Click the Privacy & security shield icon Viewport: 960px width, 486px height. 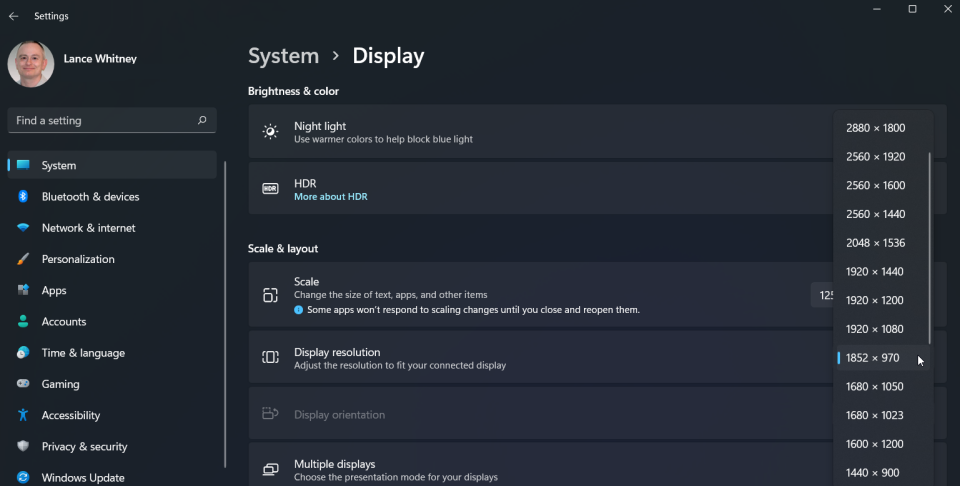tap(23, 446)
